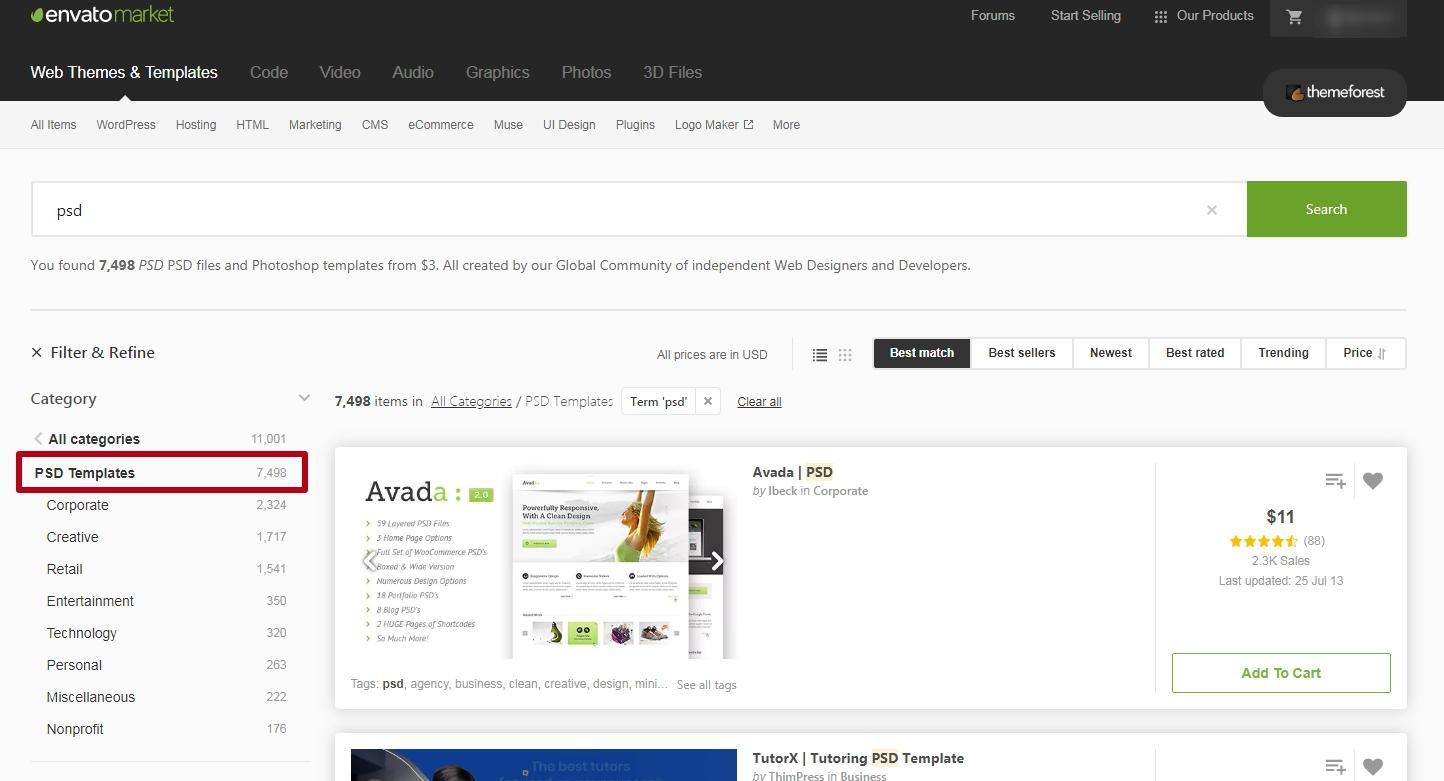1444x781 pixels.
Task: Favorite the Avada PSD item heart
Action: point(1373,481)
